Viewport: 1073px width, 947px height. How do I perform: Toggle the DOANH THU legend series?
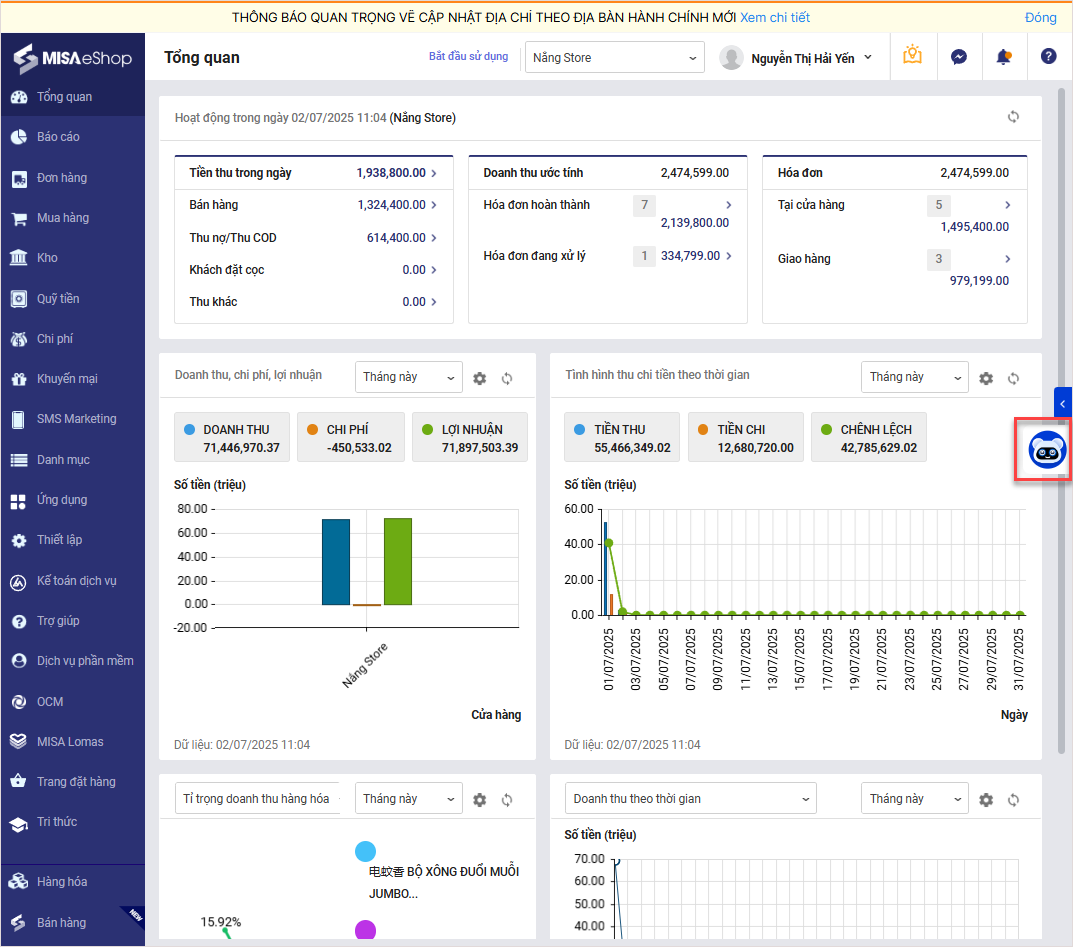point(232,438)
